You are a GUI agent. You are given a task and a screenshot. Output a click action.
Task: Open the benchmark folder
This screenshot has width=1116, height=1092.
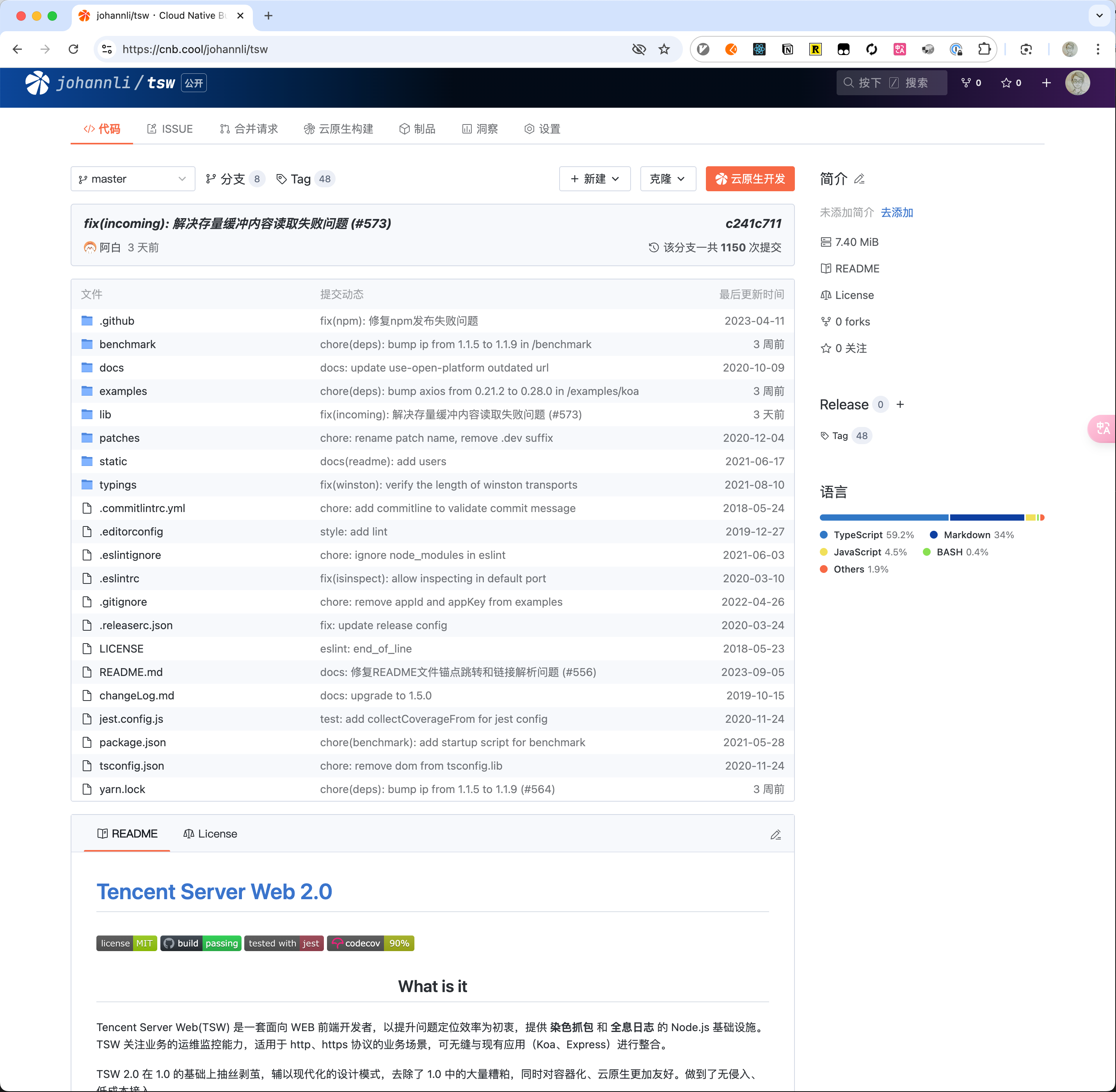click(127, 344)
